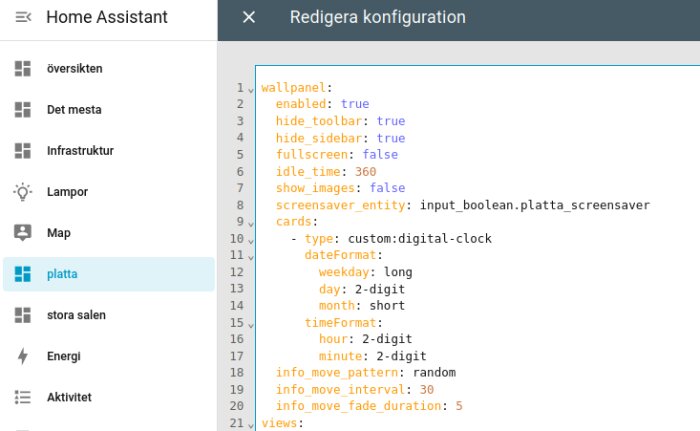Image resolution: width=700 pixels, height=431 pixels.
Task: Click the 'hour' key on line 16
Action: (x=333, y=339)
